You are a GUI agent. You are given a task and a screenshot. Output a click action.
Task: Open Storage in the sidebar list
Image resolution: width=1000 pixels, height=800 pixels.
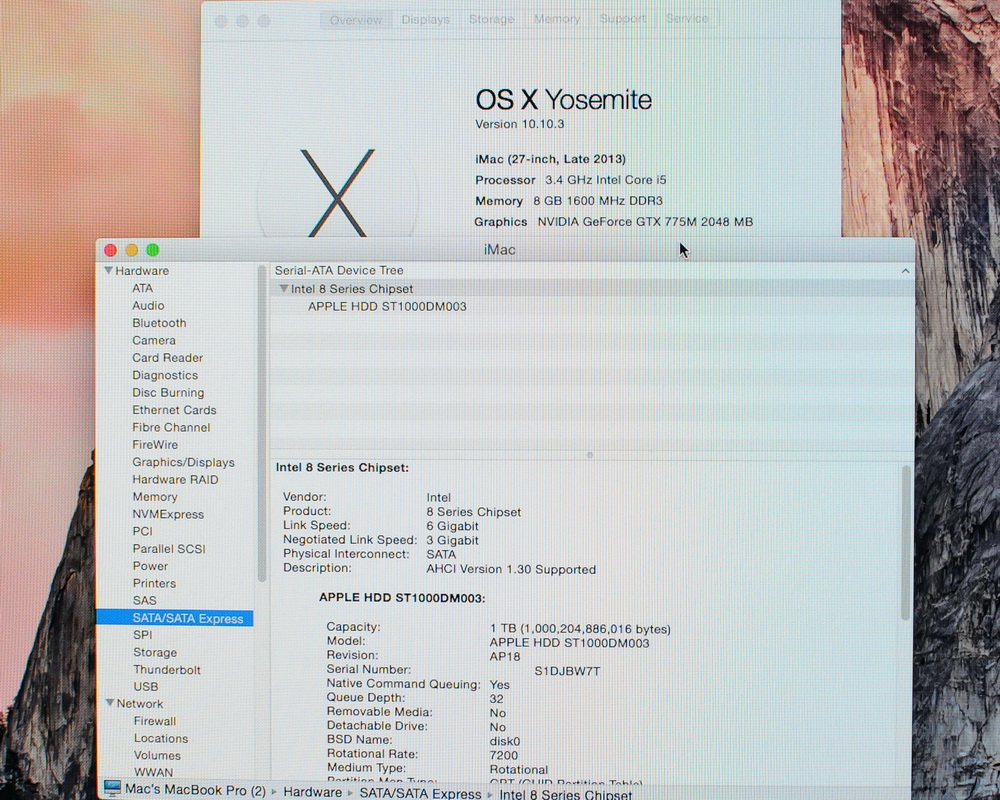[x=155, y=652]
